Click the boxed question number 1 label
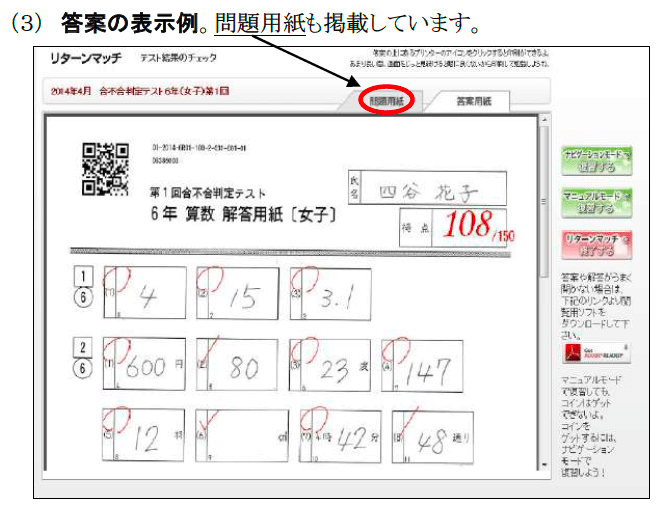This screenshot has width=665, height=515. (x=83, y=277)
